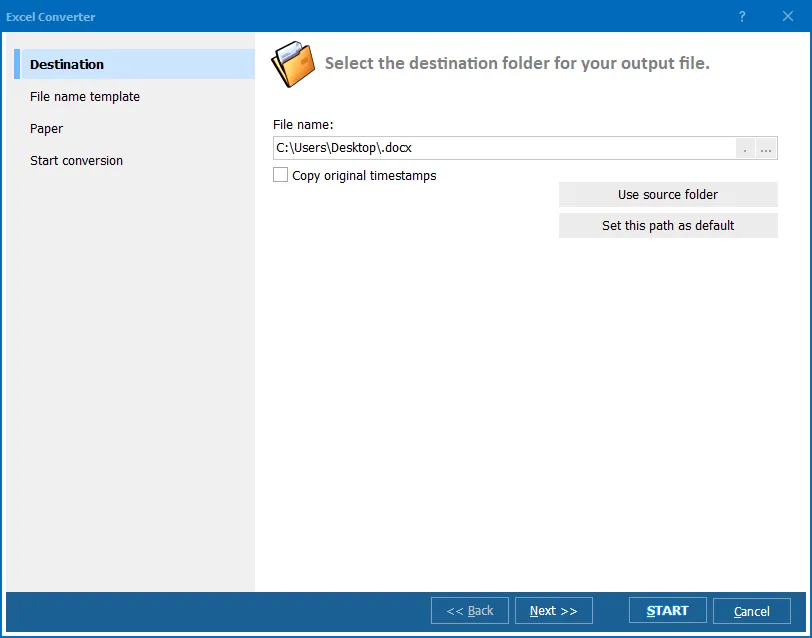
Task: Click Next to proceed
Action: tap(553, 610)
